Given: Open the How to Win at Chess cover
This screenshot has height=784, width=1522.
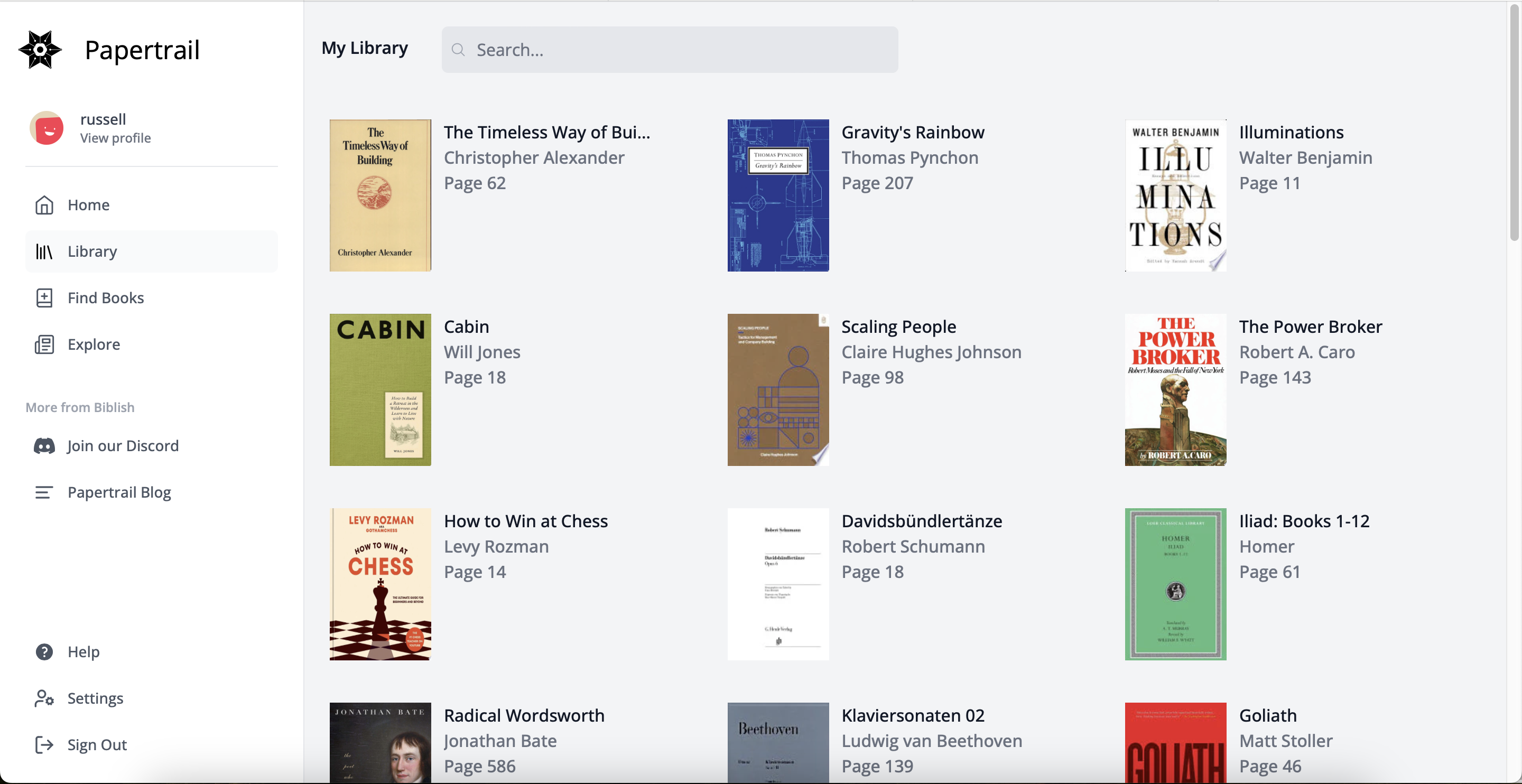Looking at the screenshot, I should pos(380,584).
